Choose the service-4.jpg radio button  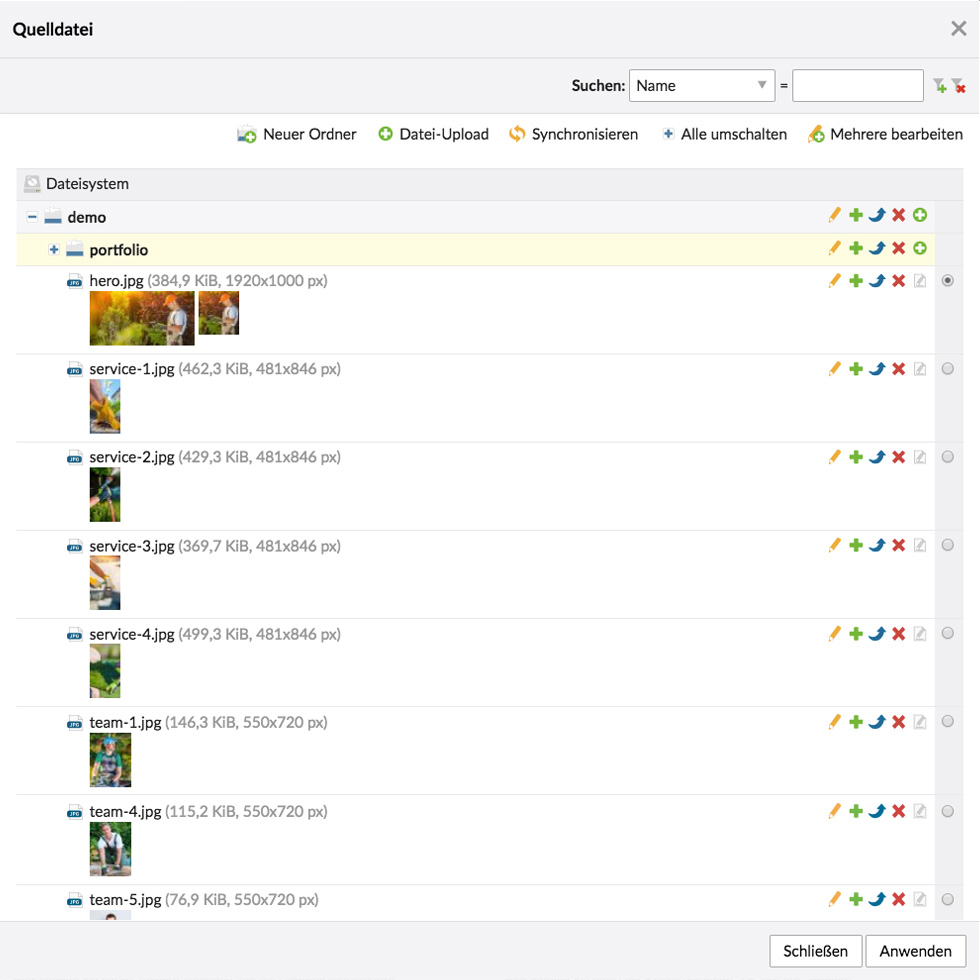pos(948,633)
